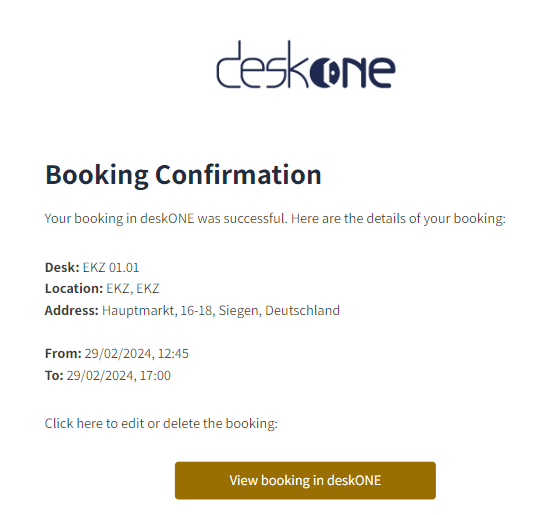Click the From time 29/02/2024, 12:45

point(137,354)
